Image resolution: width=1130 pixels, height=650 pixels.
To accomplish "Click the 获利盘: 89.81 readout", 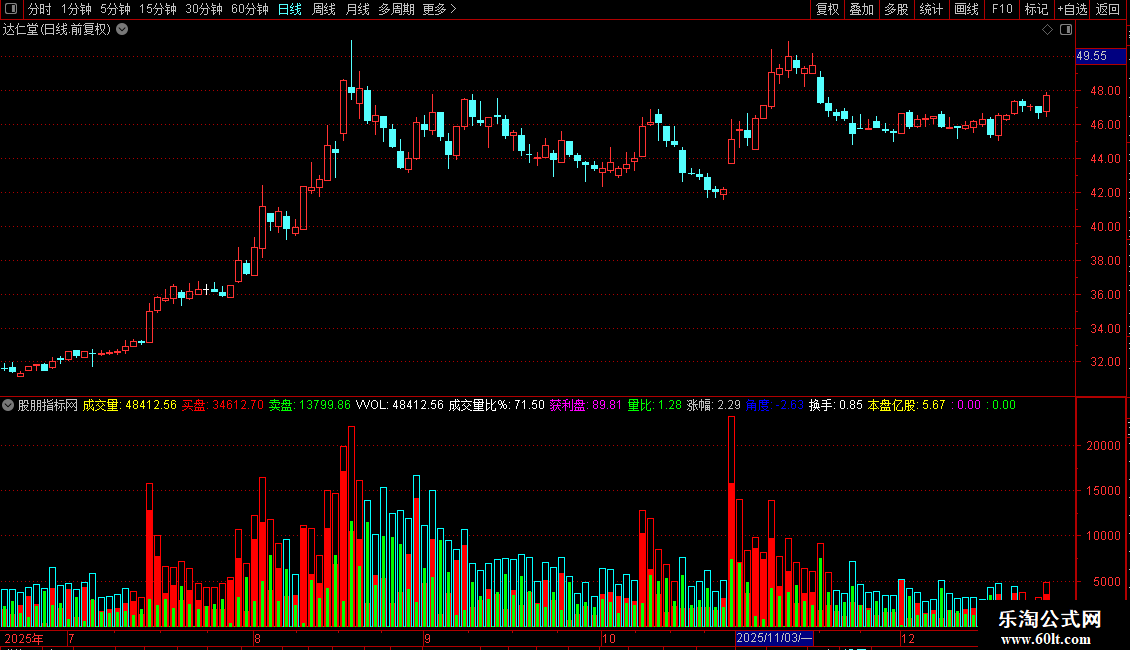I will click(586, 405).
